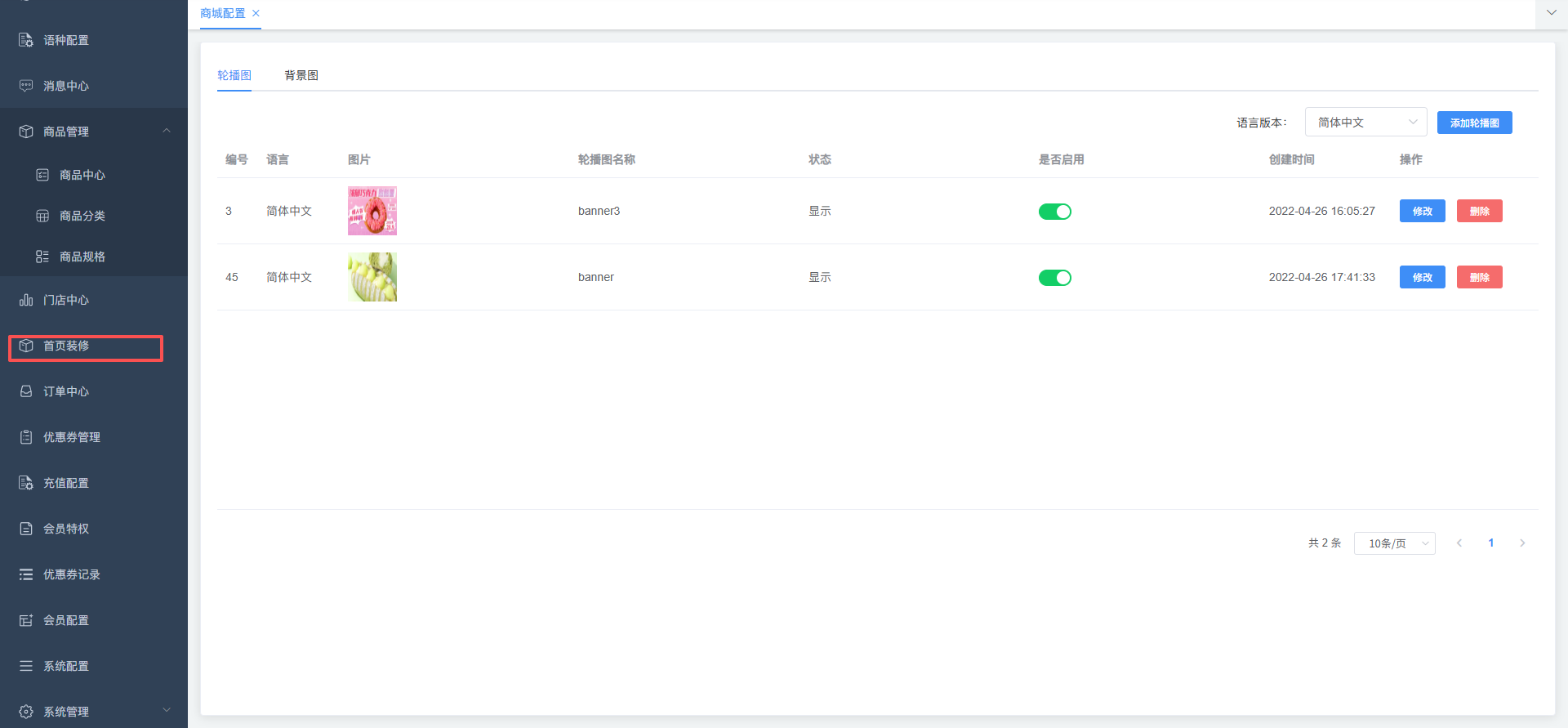Click the 添加轮播图 button
The width and height of the screenshot is (1568, 728).
click(x=1474, y=123)
